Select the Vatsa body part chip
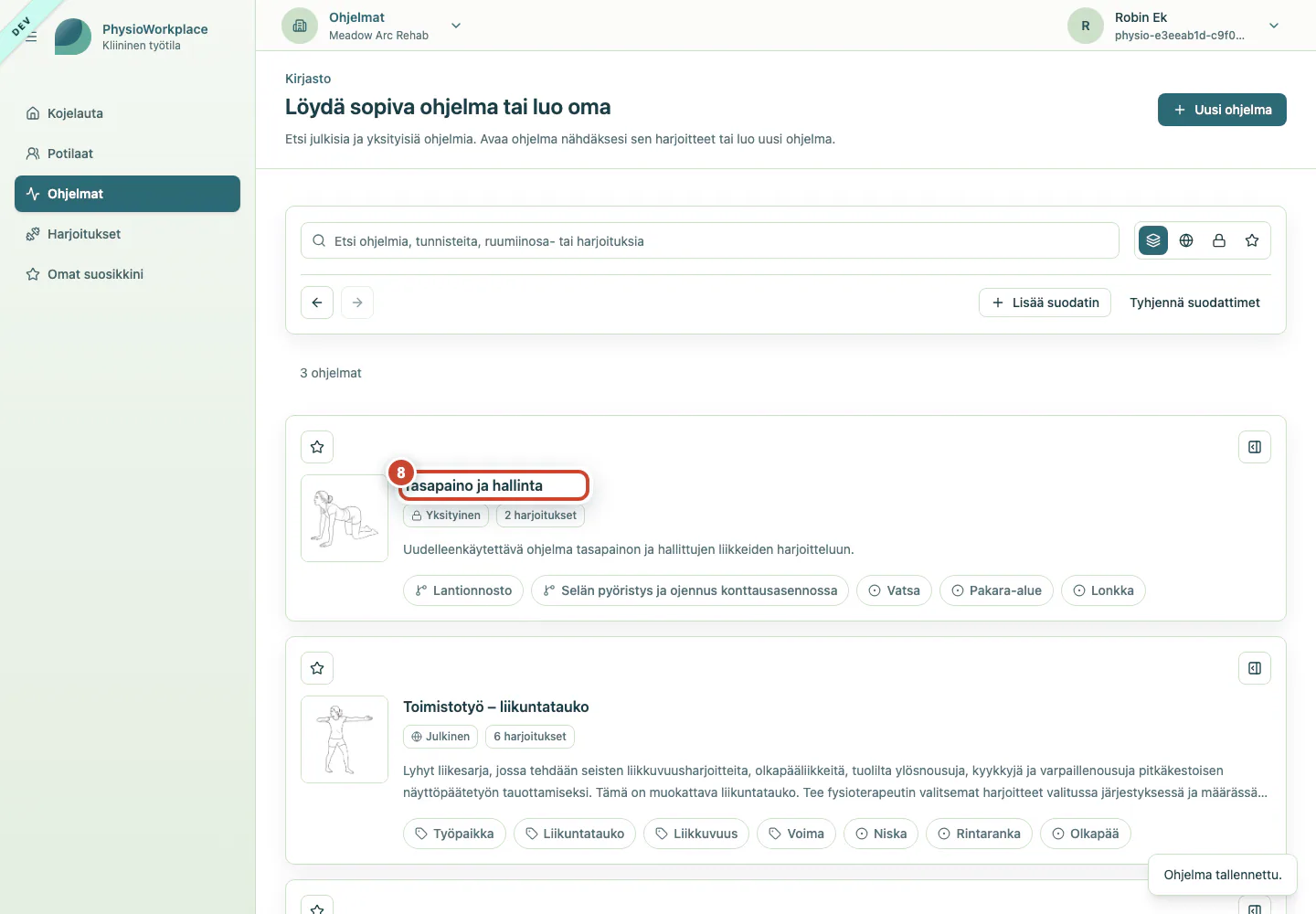Viewport: 1316px width, 914px height. pos(894,590)
